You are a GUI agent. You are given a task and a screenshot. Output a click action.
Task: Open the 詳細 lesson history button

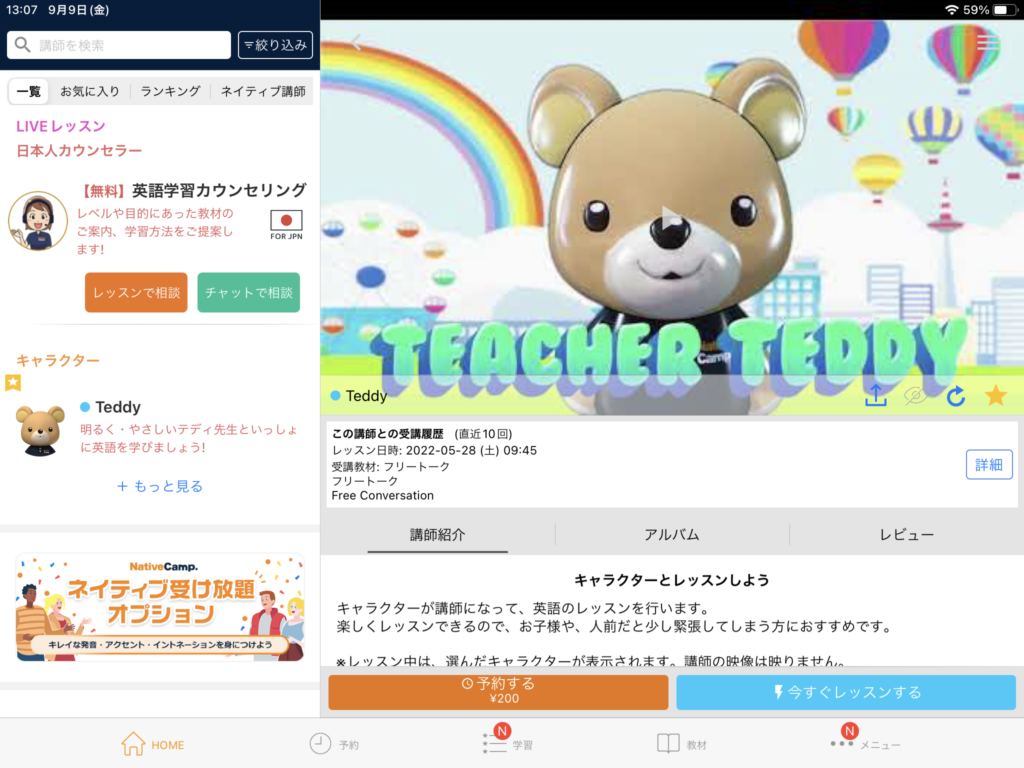(x=989, y=464)
